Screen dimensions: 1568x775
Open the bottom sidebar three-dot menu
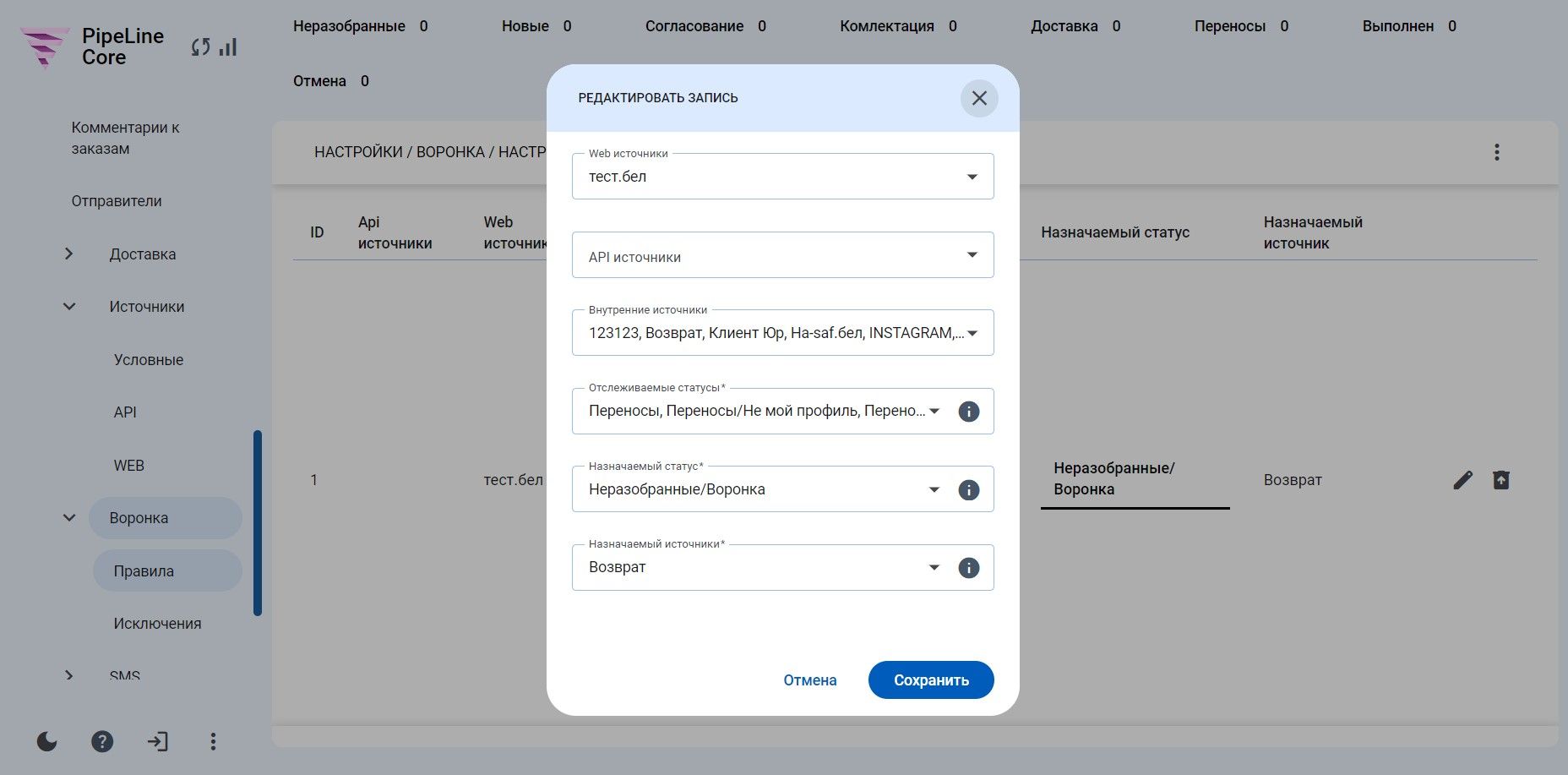tap(213, 741)
